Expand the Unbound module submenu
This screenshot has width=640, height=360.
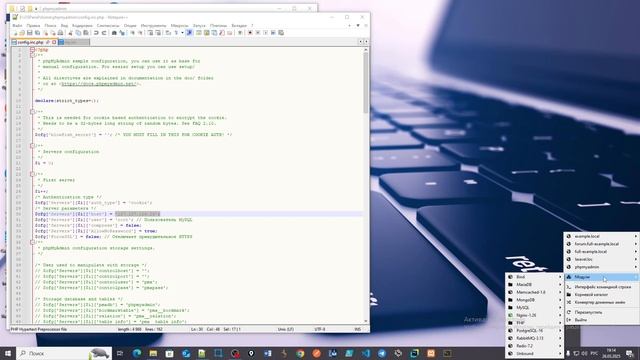[x=534, y=353]
